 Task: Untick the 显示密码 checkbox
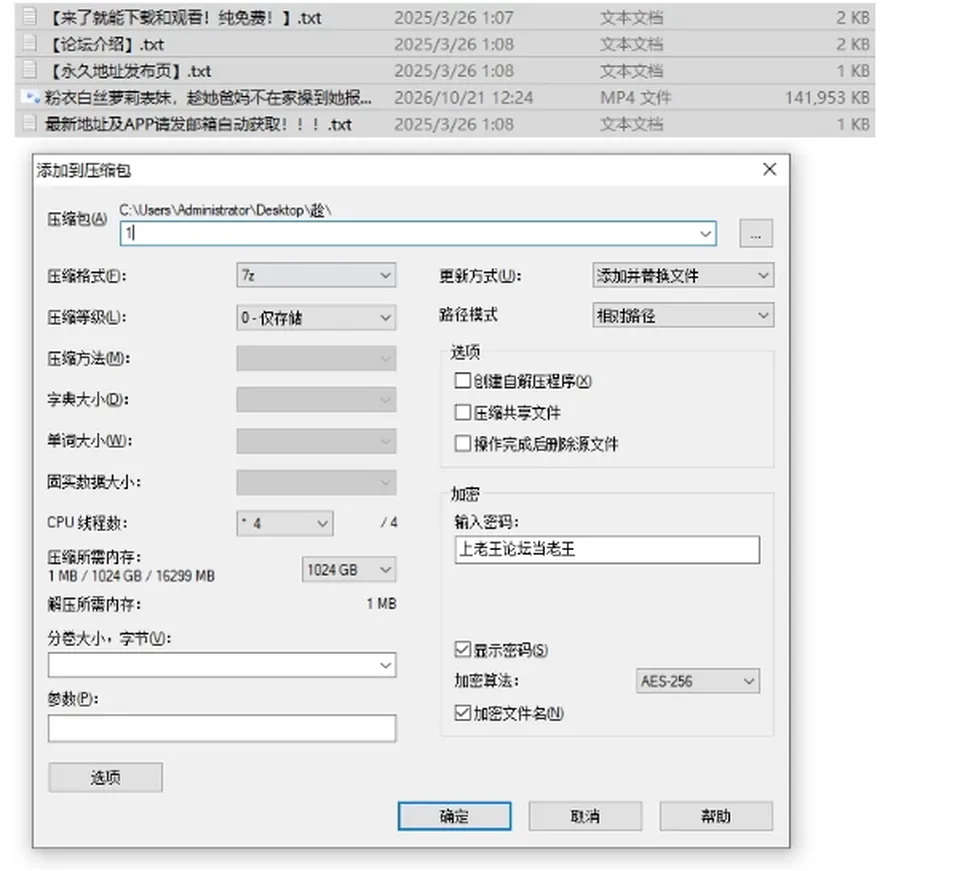pyautogui.click(x=463, y=649)
